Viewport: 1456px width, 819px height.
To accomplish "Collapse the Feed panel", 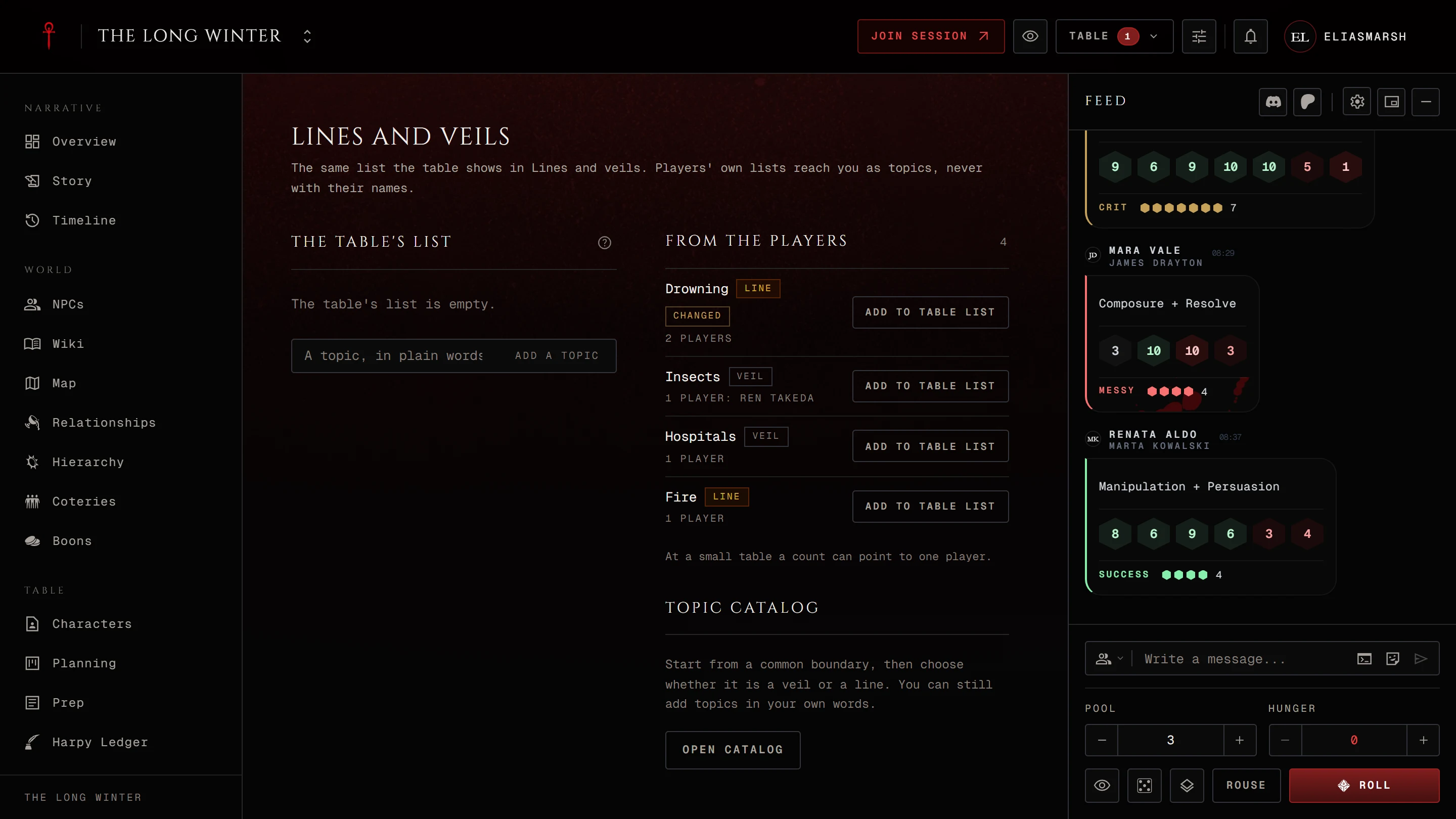I will pos(1426,102).
